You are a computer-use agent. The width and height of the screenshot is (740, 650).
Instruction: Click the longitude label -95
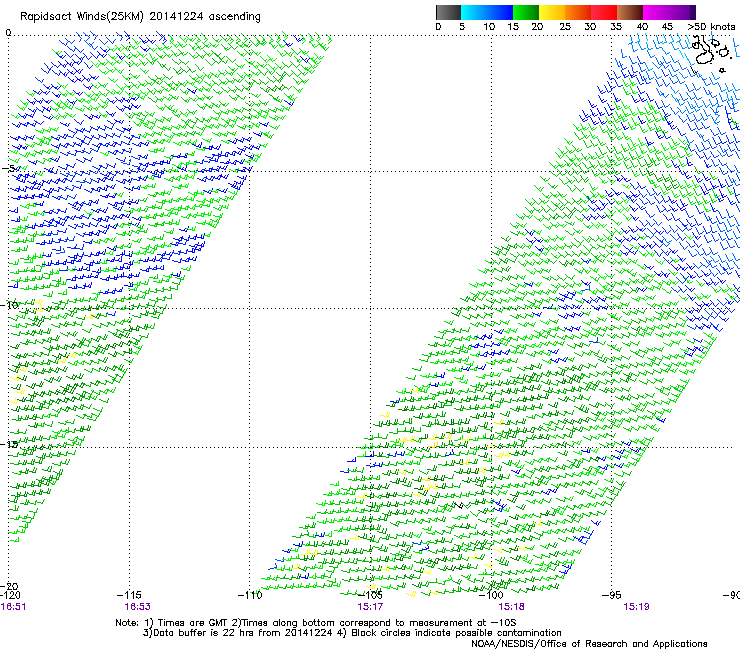click(612, 595)
